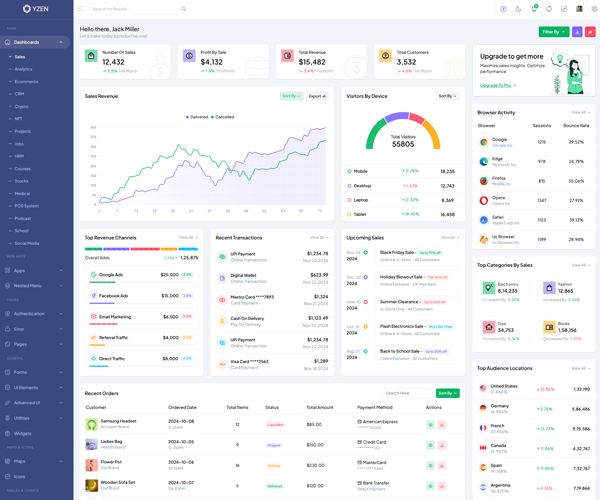The width and height of the screenshot is (600, 500).
Task: Select Analytics in the sidebar
Action: coord(23,69)
